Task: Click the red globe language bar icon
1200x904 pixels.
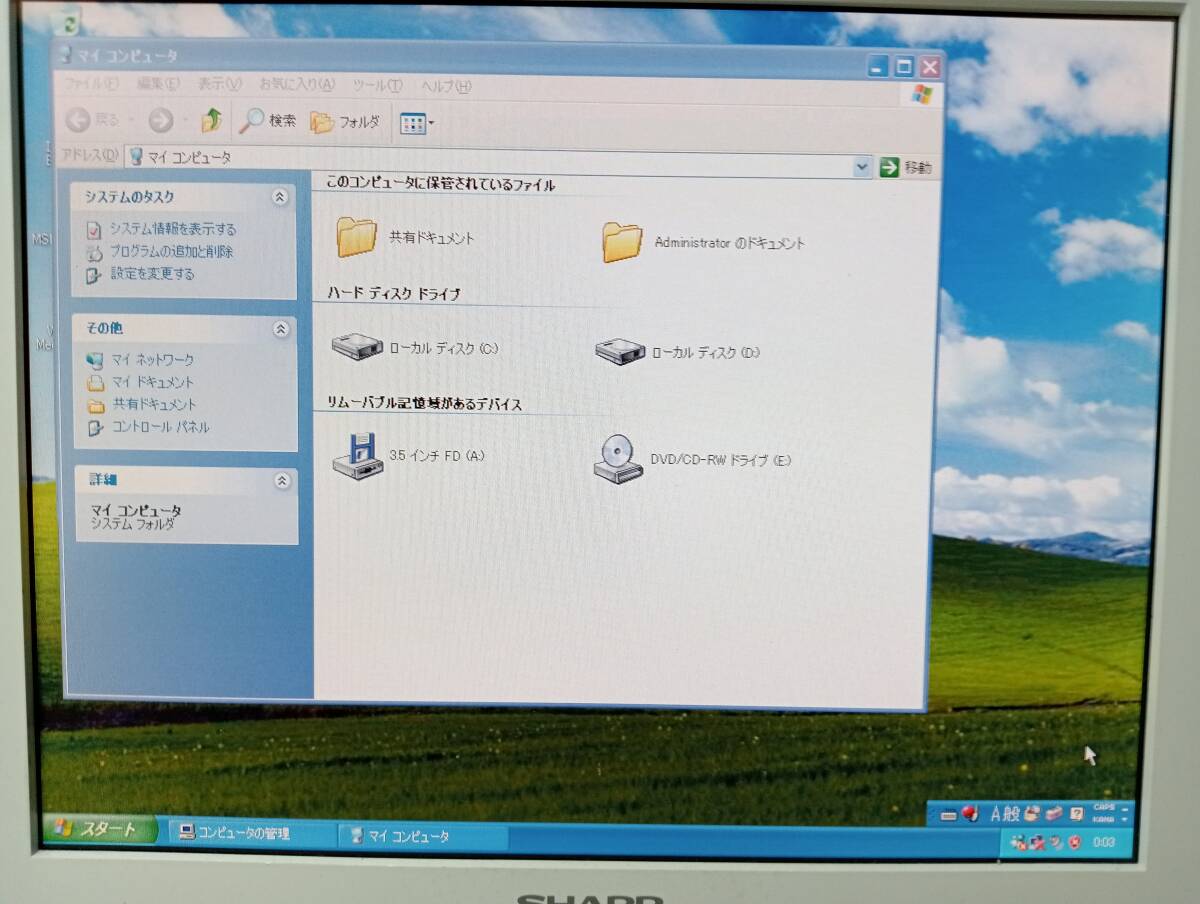Action: (970, 814)
